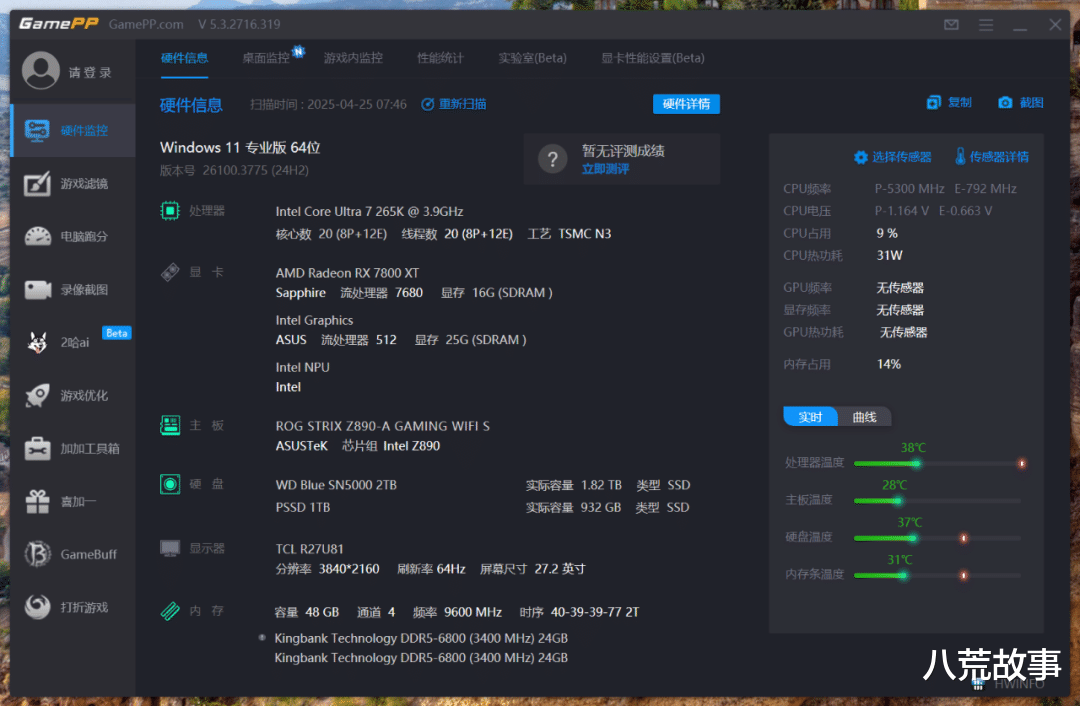
Task: Click the 显示器 monitor icon
Action: [x=169, y=548]
